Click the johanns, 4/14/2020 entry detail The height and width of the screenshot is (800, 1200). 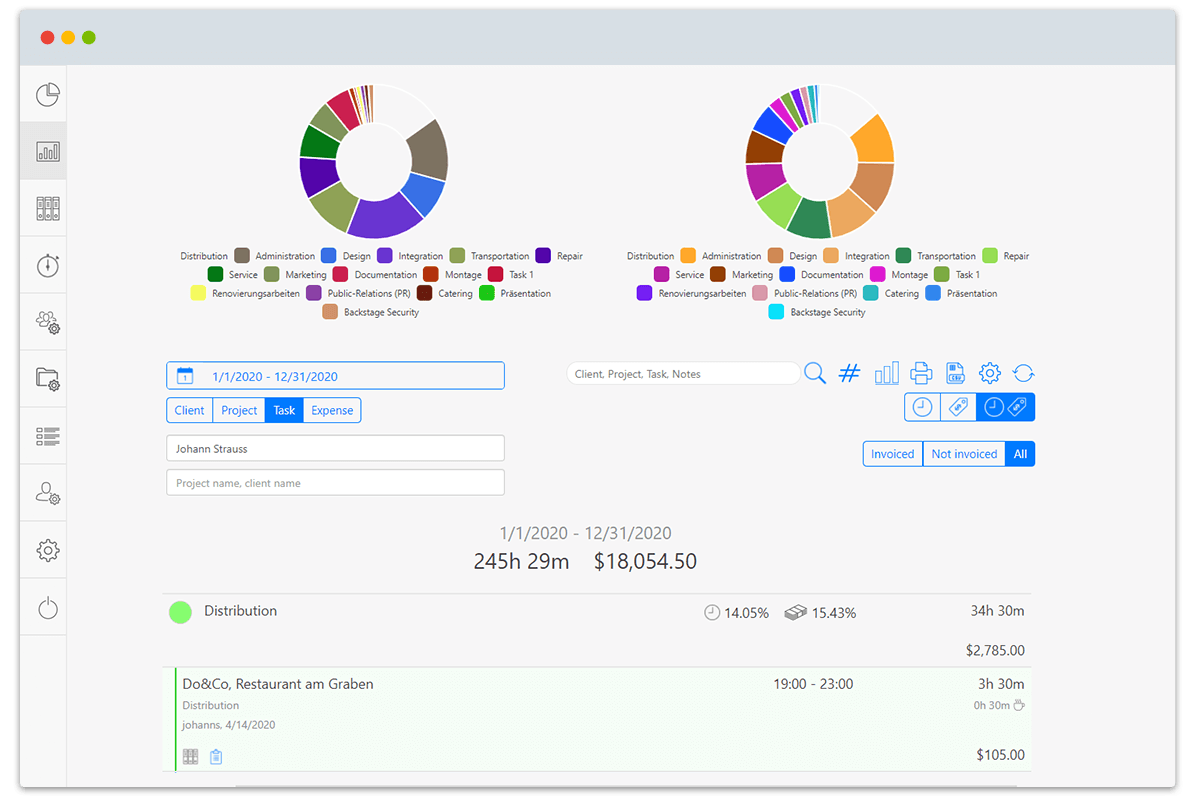[x=228, y=725]
